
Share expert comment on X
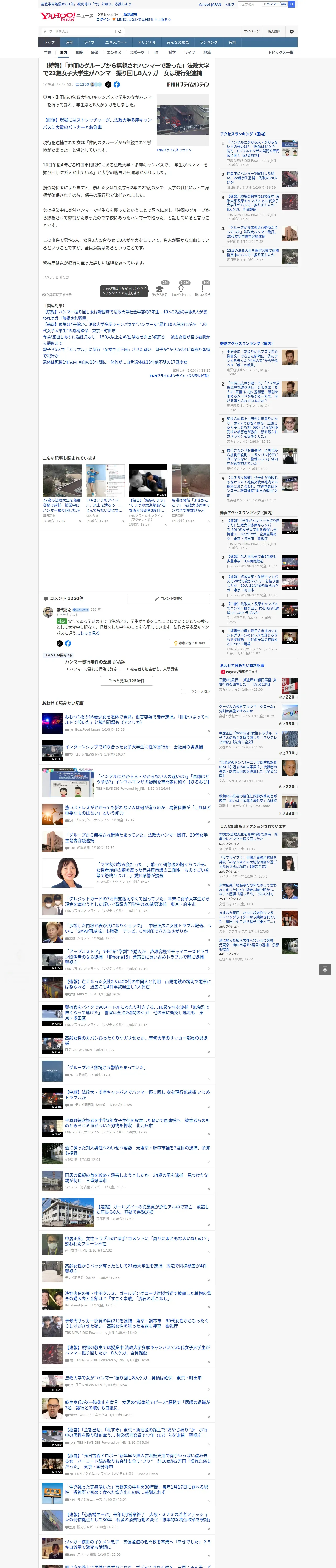[60, 643]
